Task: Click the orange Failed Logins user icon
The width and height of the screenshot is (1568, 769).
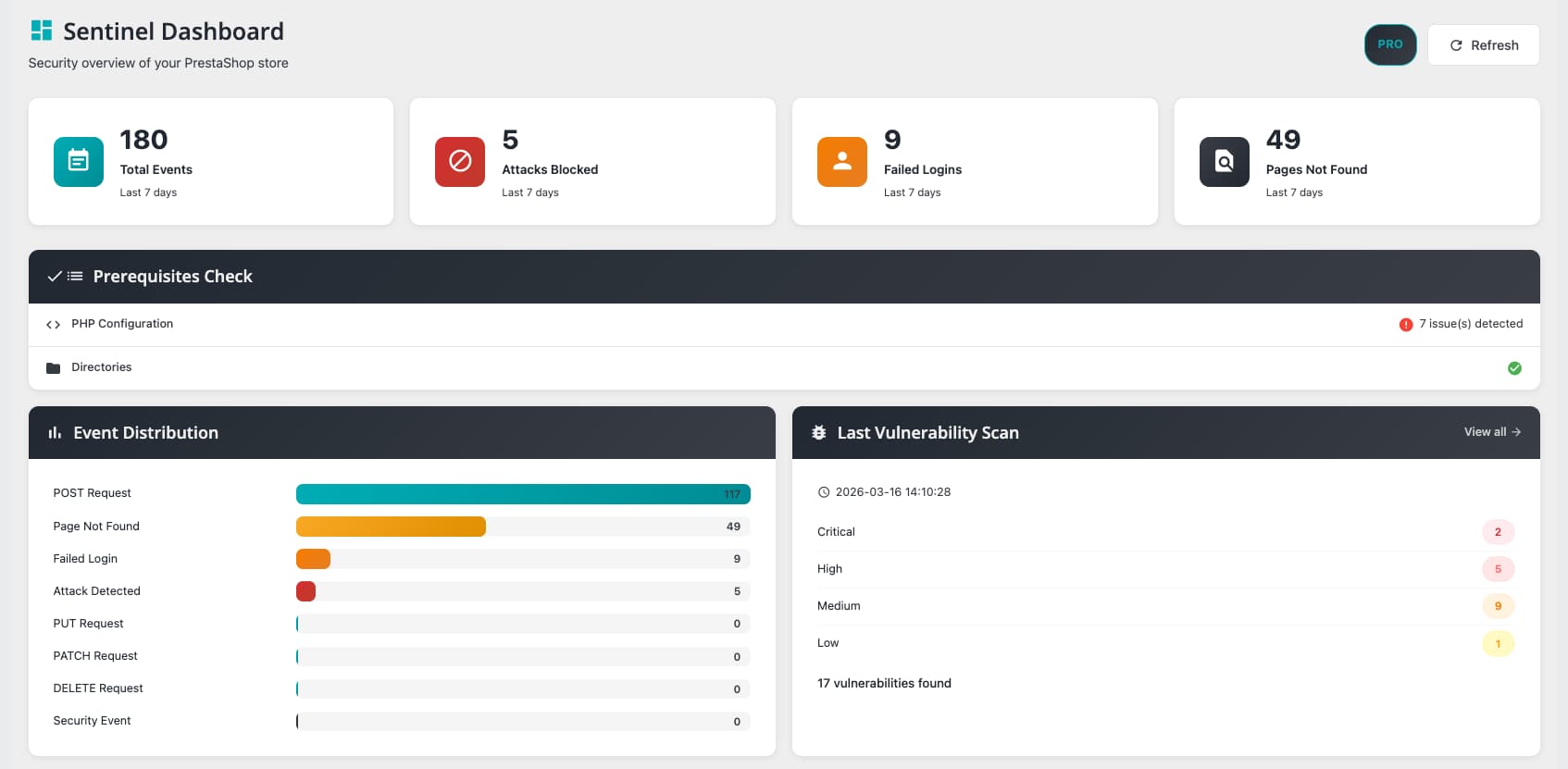Action: [841, 162]
